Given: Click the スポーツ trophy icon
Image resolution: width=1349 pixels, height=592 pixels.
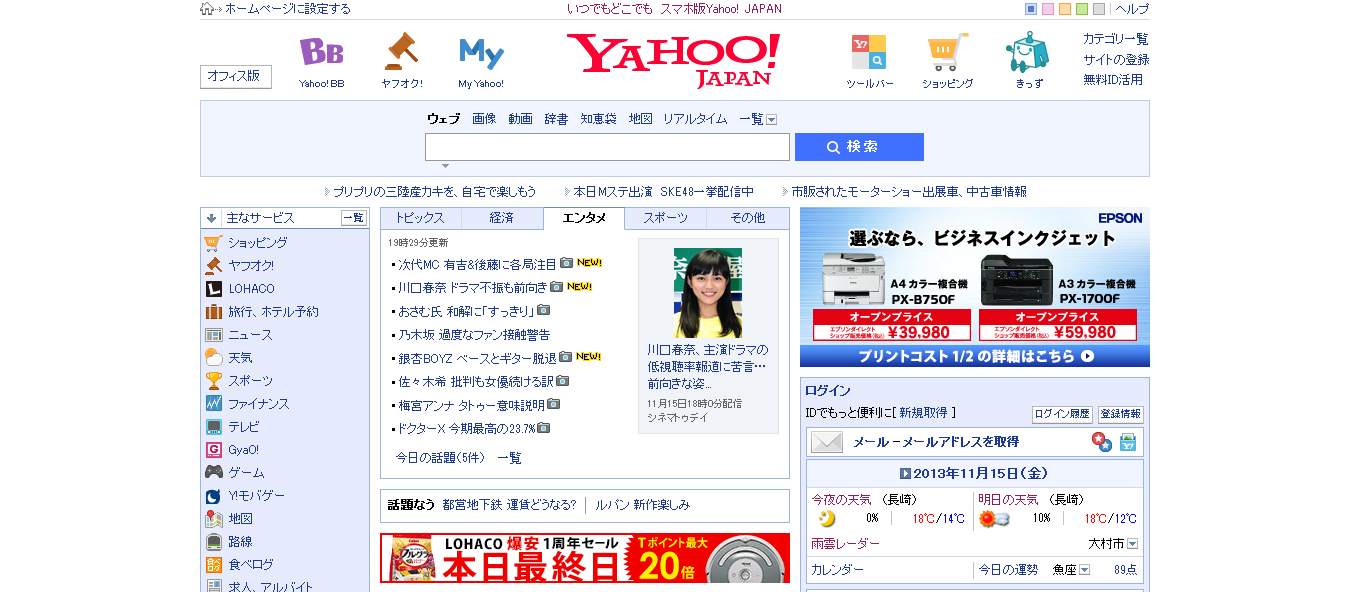Looking at the screenshot, I should click(213, 381).
